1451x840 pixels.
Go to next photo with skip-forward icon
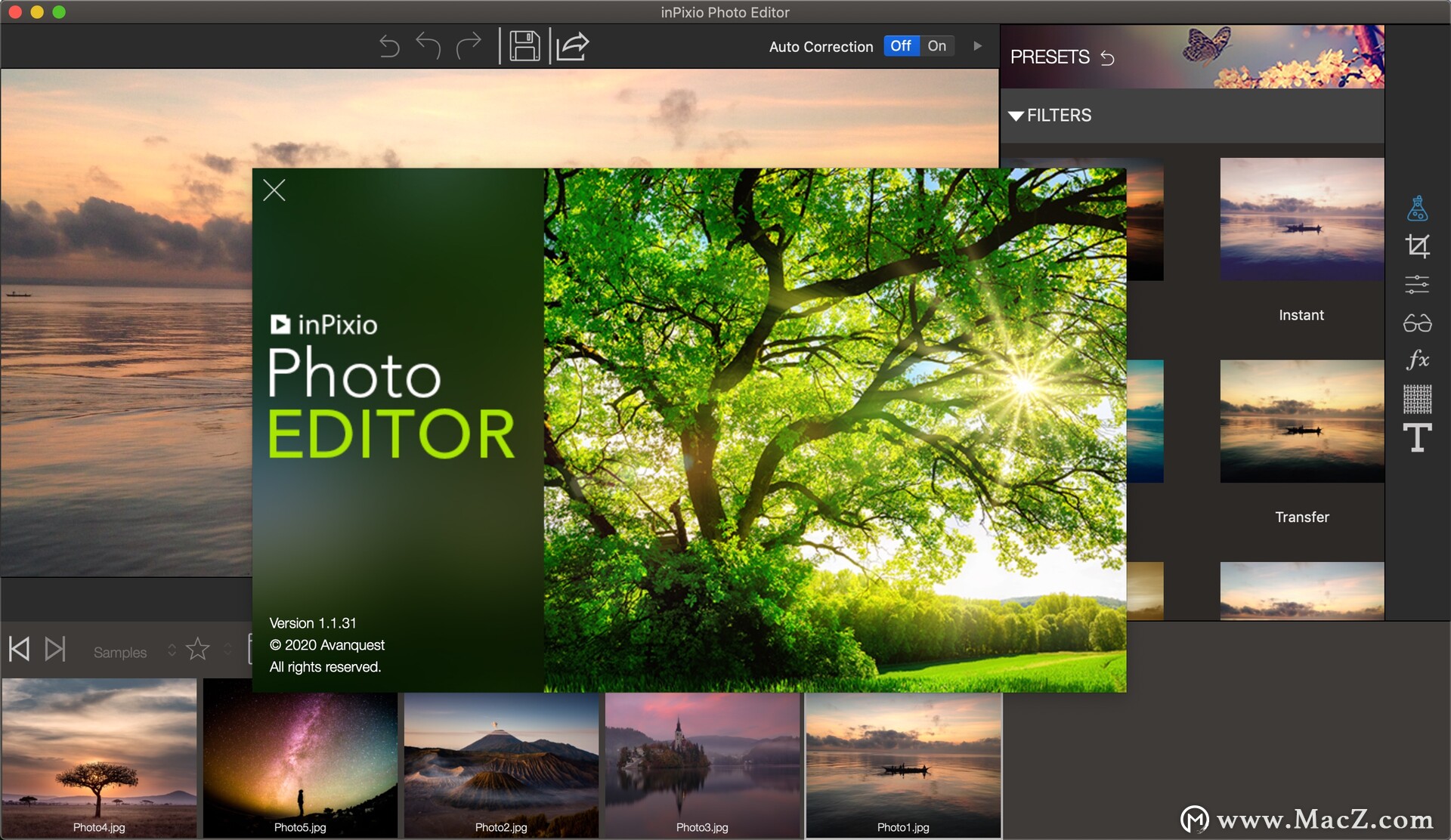tap(55, 649)
